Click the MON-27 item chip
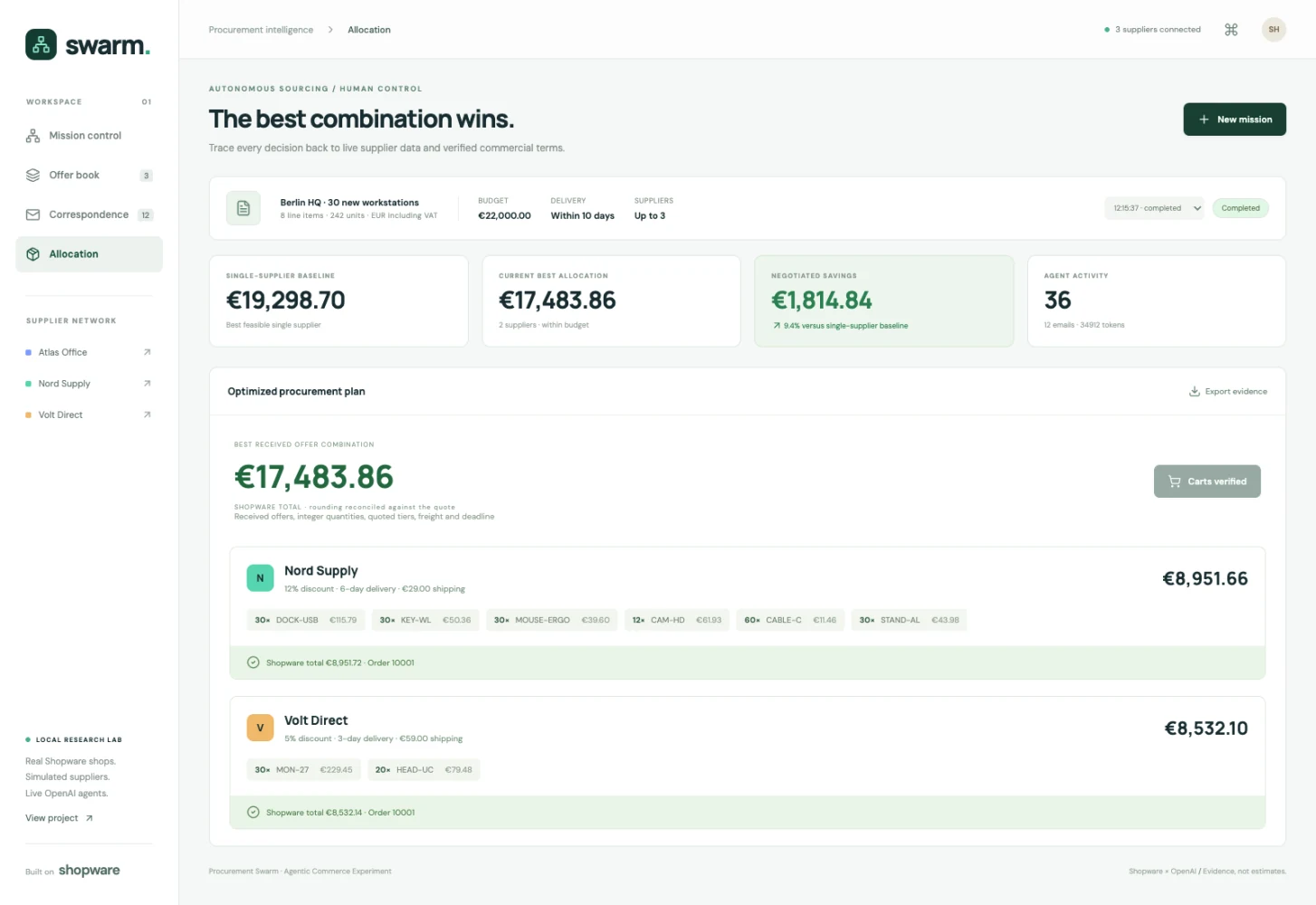 (303, 770)
